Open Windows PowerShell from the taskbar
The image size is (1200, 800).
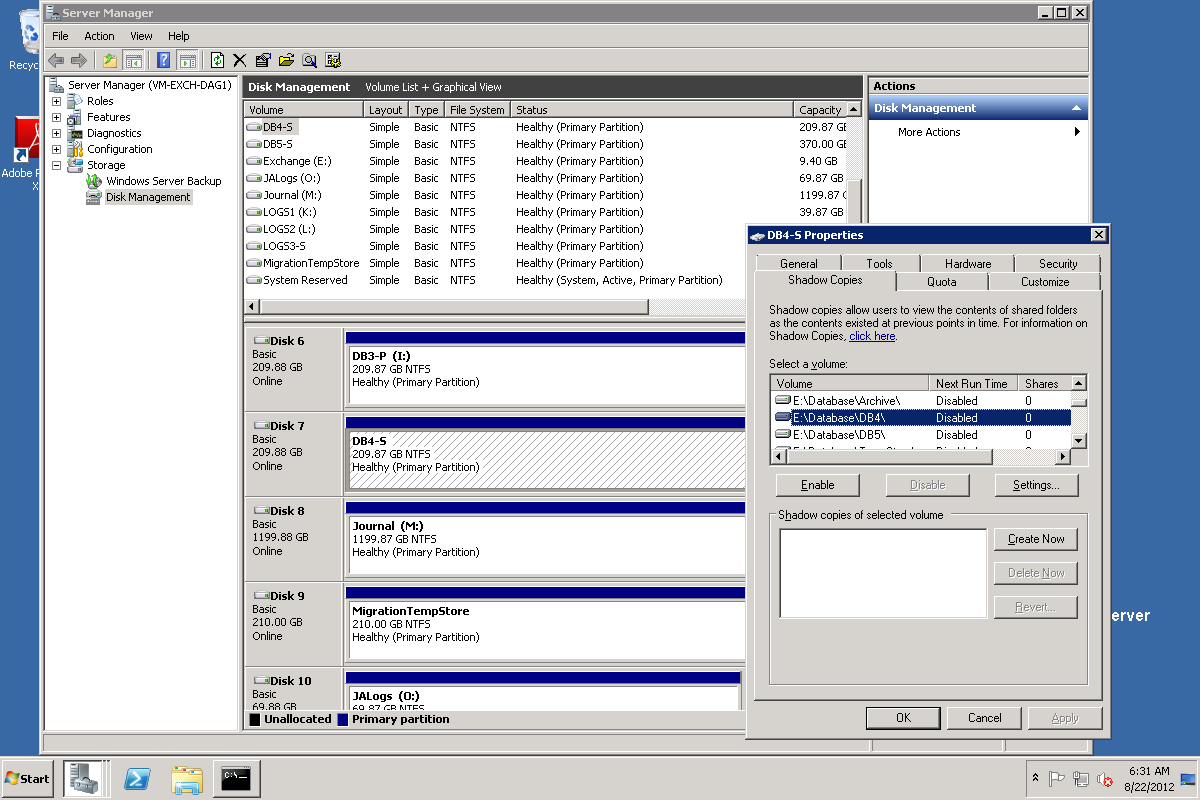pos(137,778)
